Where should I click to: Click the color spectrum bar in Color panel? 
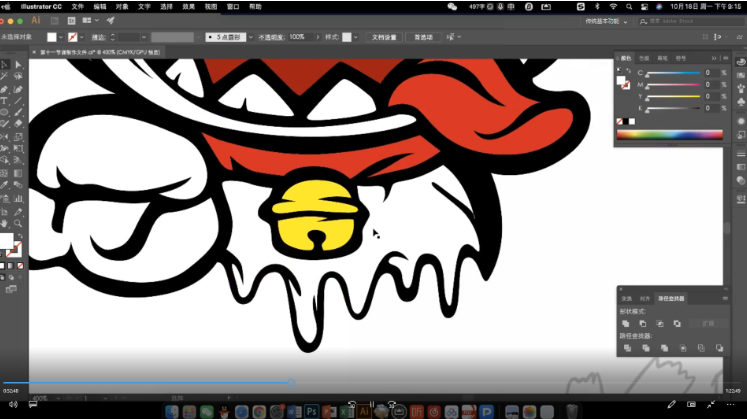pos(670,135)
